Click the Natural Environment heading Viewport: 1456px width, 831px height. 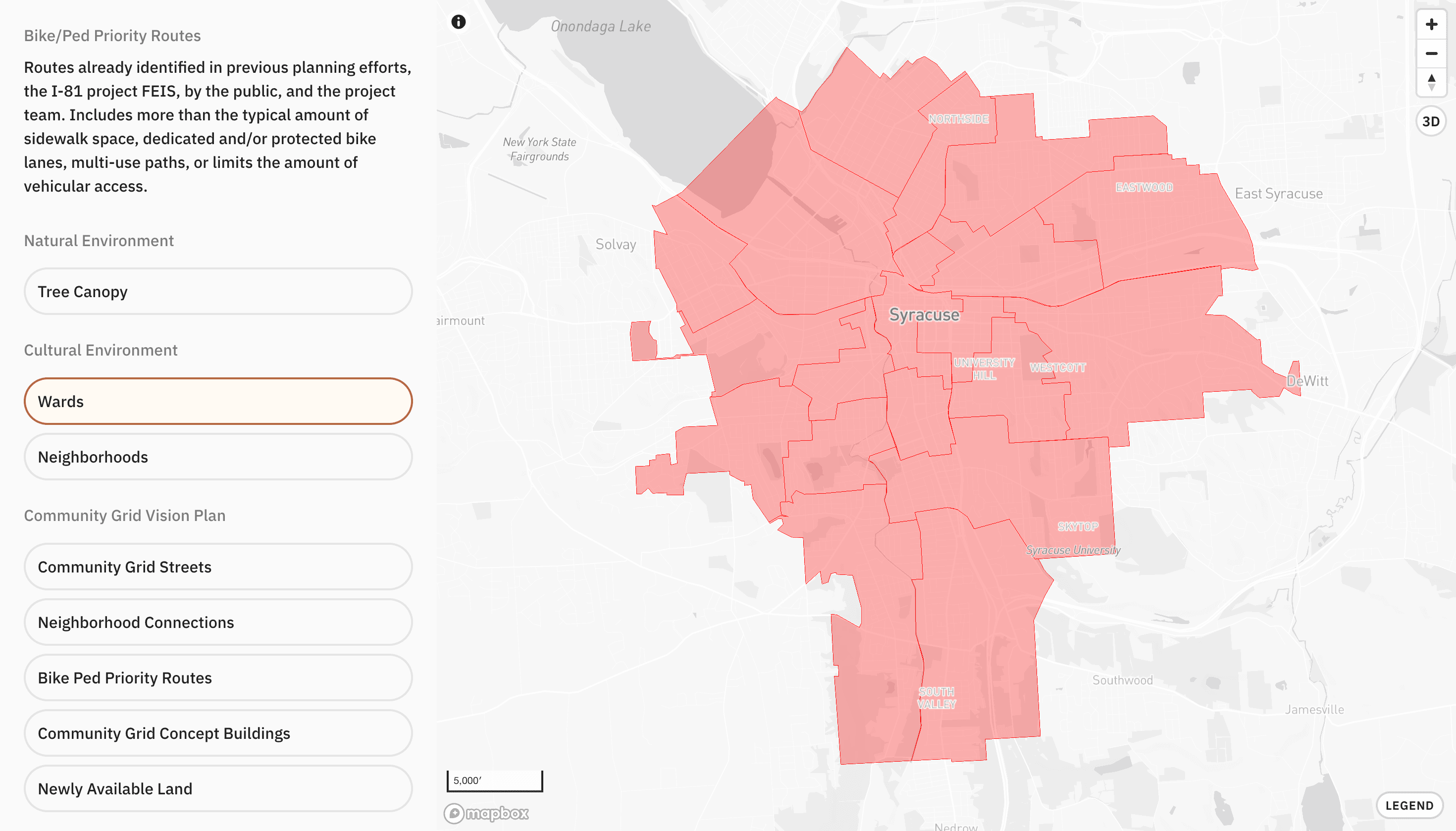pyautogui.click(x=99, y=241)
